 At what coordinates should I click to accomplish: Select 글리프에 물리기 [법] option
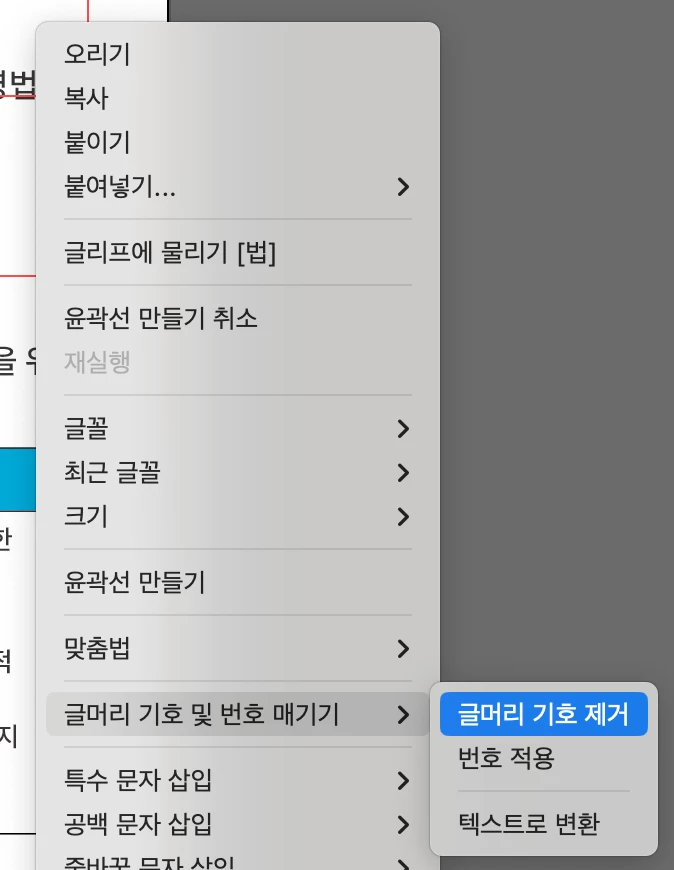pyautogui.click(x=237, y=252)
